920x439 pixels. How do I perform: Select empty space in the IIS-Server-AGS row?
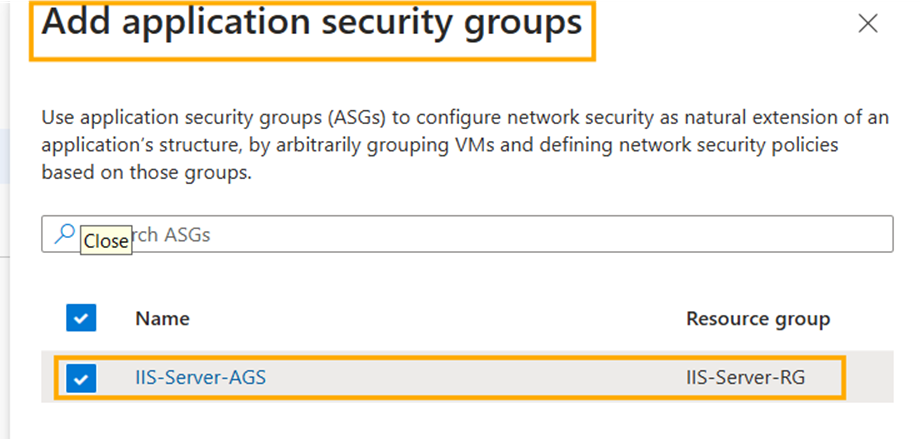click(x=470, y=378)
